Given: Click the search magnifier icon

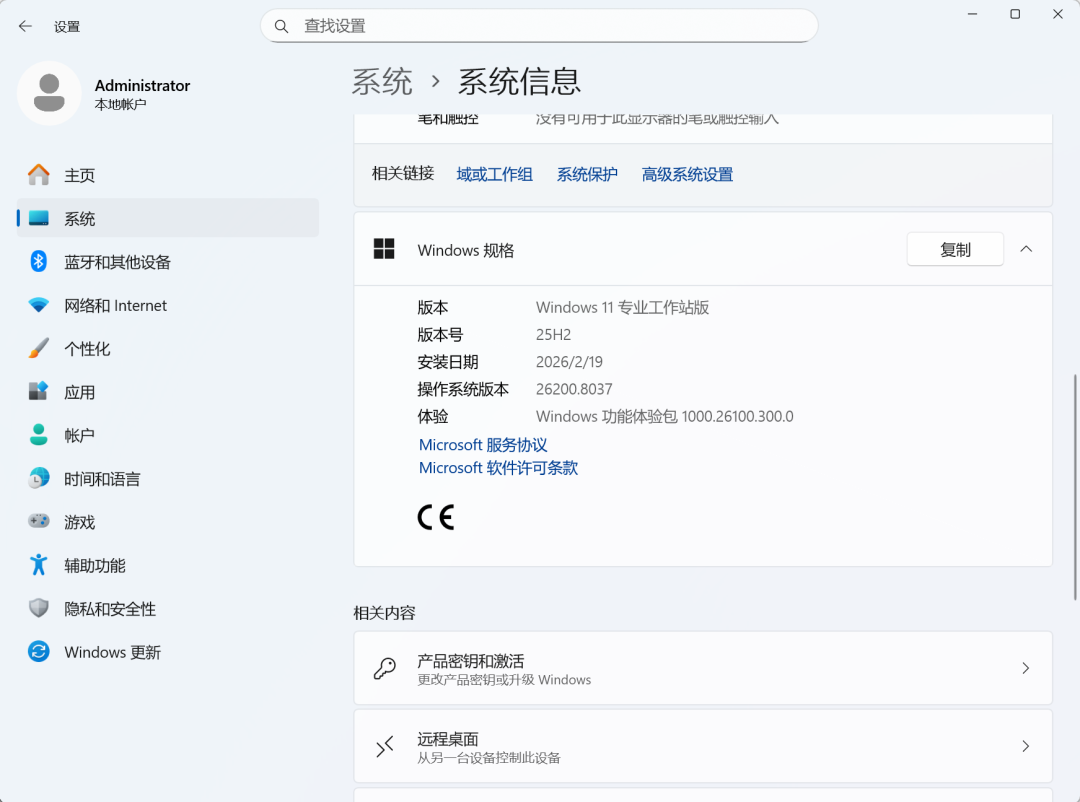Looking at the screenshot, I should (x=281, y=26).
